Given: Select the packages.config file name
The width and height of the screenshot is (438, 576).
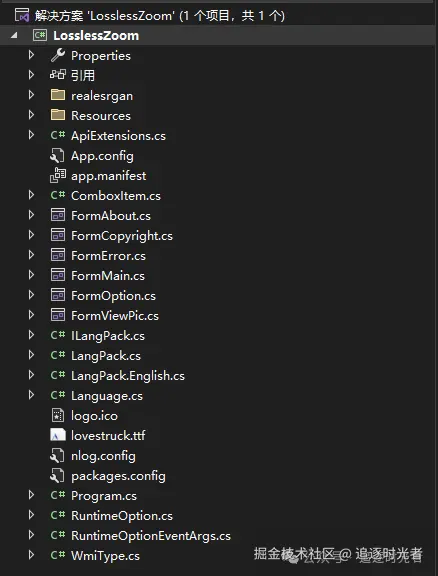Looking at the screenshot, I should [x=118, y=476].
